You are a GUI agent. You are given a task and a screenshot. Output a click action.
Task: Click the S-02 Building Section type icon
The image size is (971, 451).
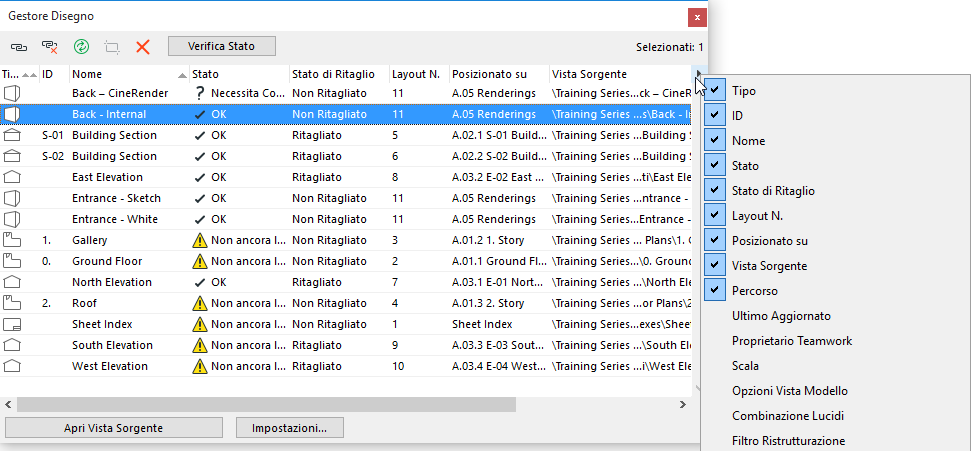tap(12, 156)
